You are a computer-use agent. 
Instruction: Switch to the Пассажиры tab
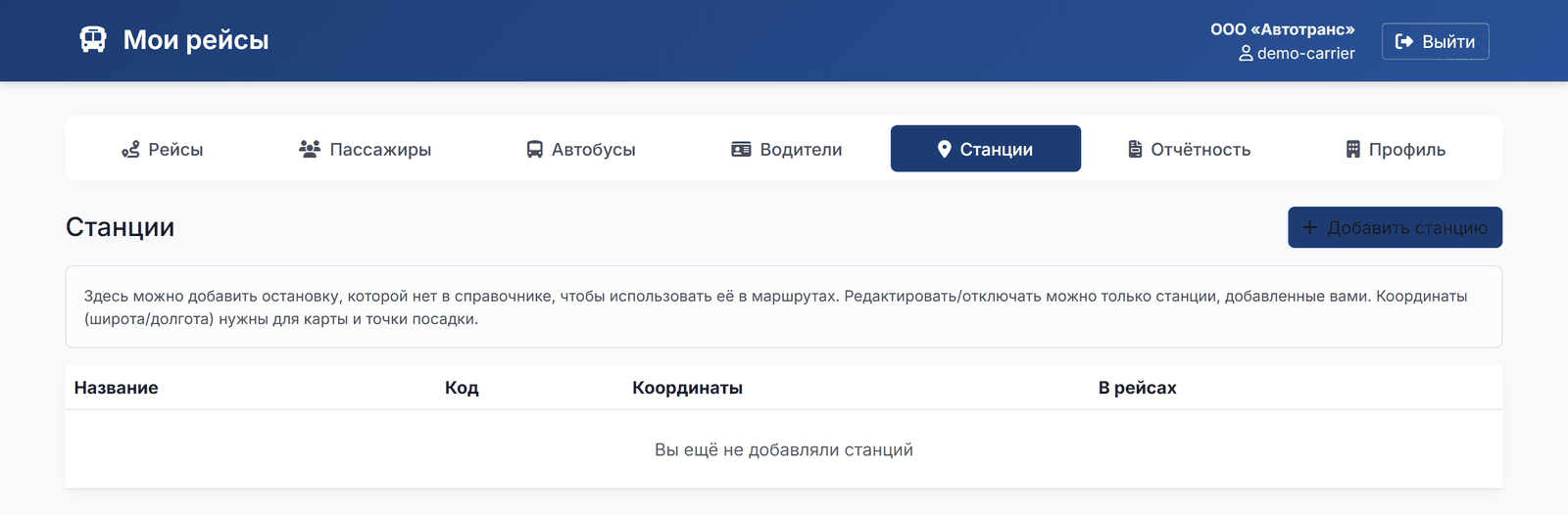click(365, 149)
